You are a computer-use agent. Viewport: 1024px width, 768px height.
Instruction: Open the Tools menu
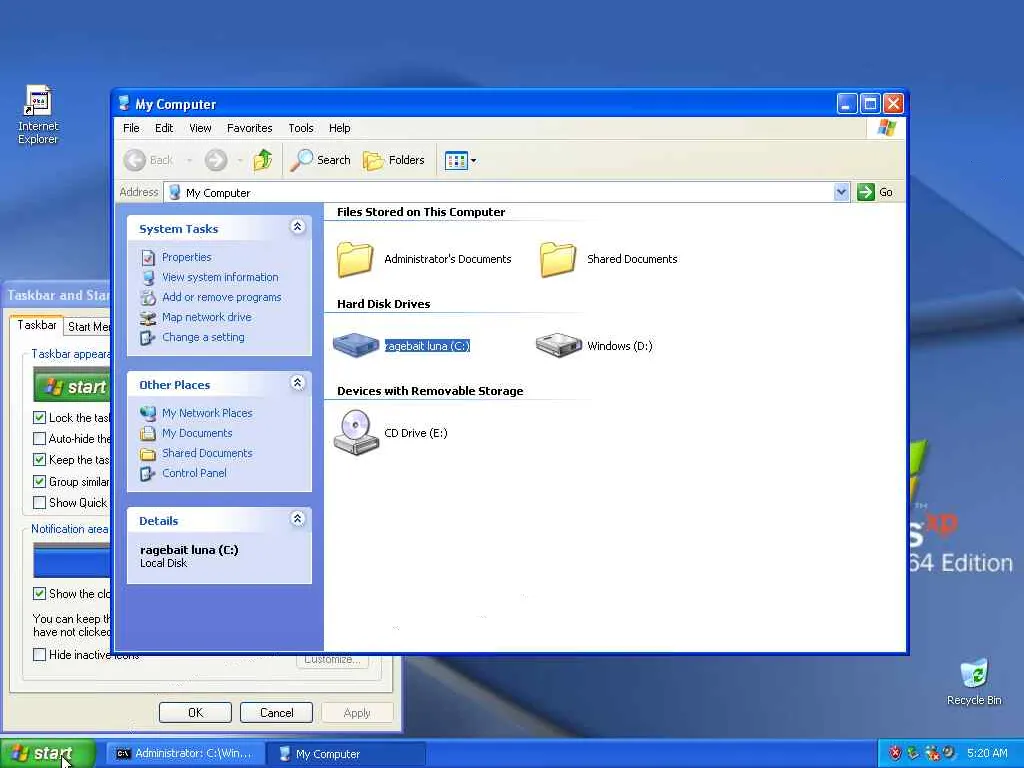pyautogui.click(x=301, y=128)
